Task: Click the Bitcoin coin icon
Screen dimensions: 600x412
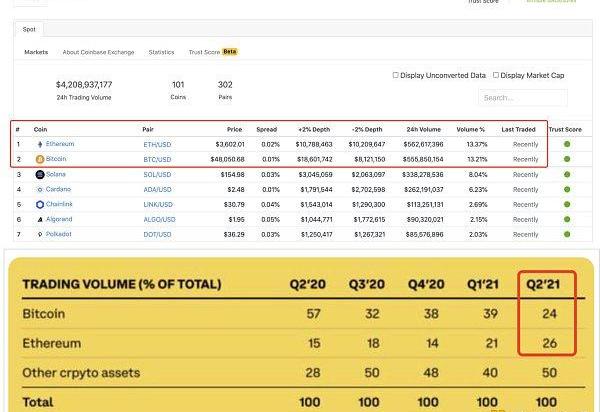Action: [40, 159]
